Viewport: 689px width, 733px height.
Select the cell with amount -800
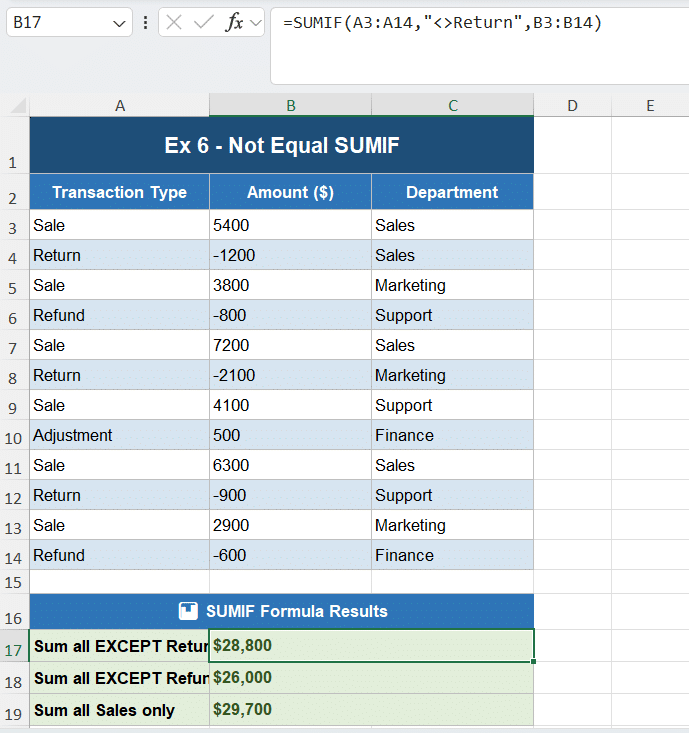pyautogui.click(x=290, y=315)
